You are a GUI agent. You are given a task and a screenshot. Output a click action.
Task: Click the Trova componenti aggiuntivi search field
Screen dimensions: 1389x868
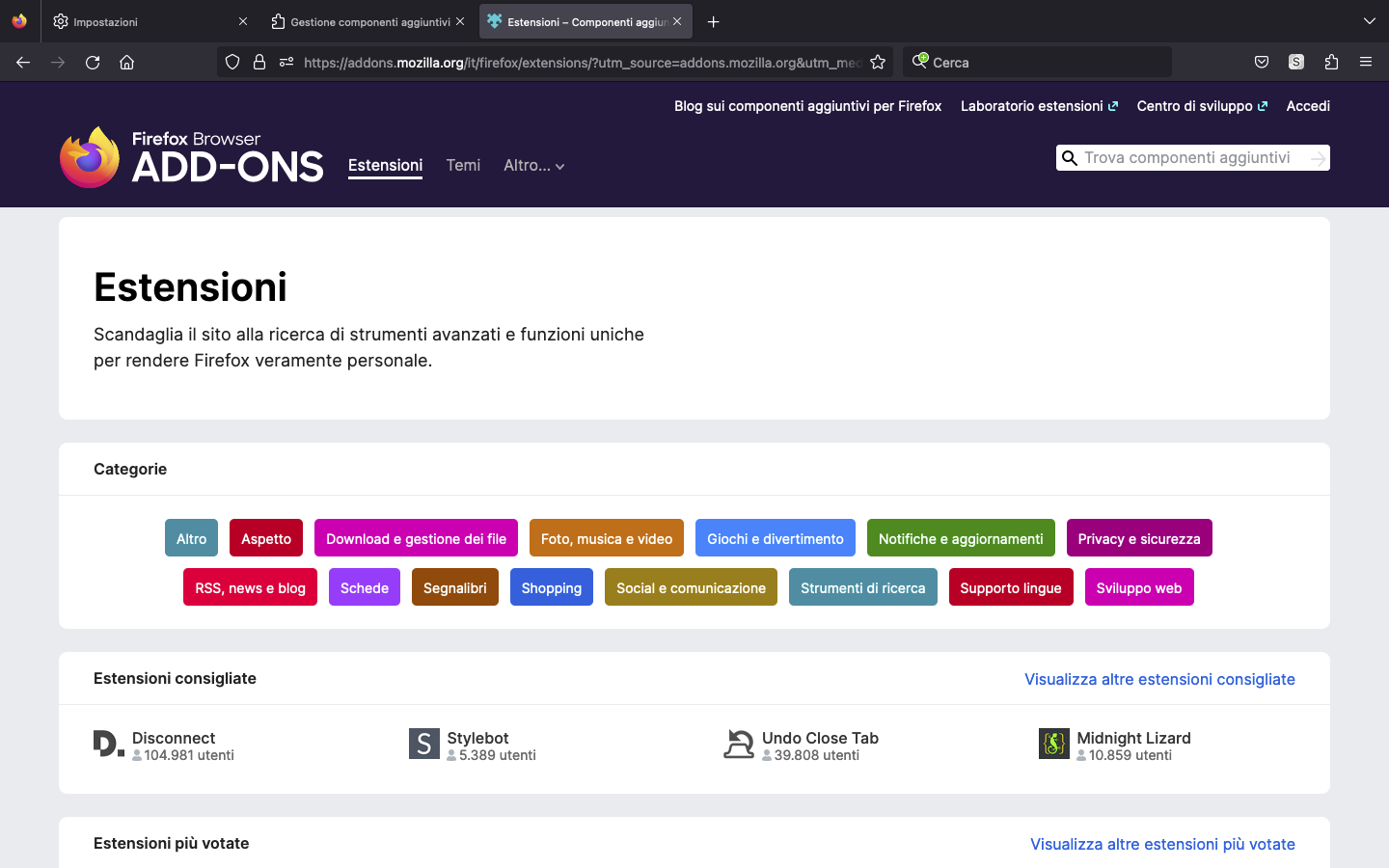(1191, 158)
